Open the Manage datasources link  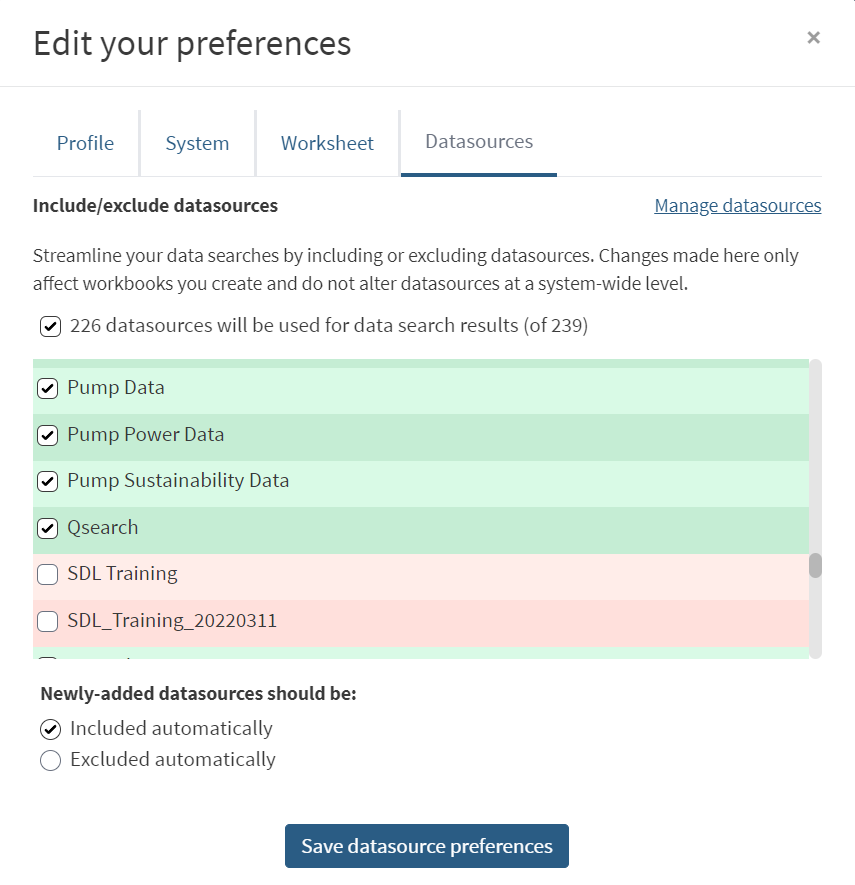pos(737,205)
